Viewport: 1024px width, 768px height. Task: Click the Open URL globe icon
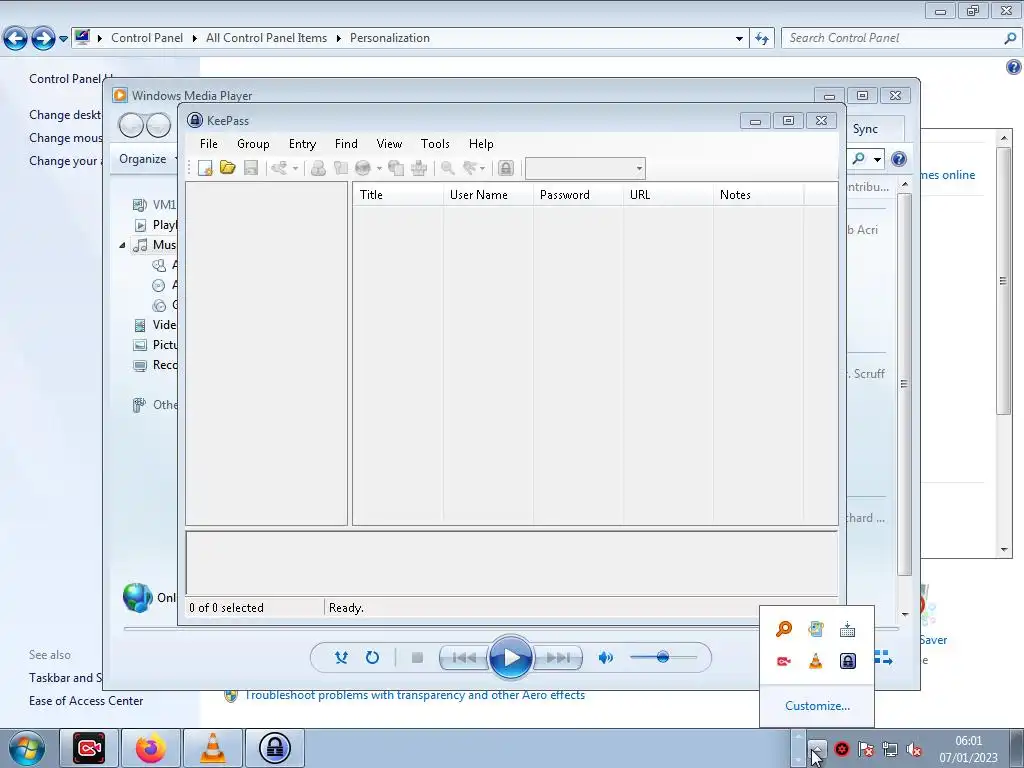click(363, 168)
